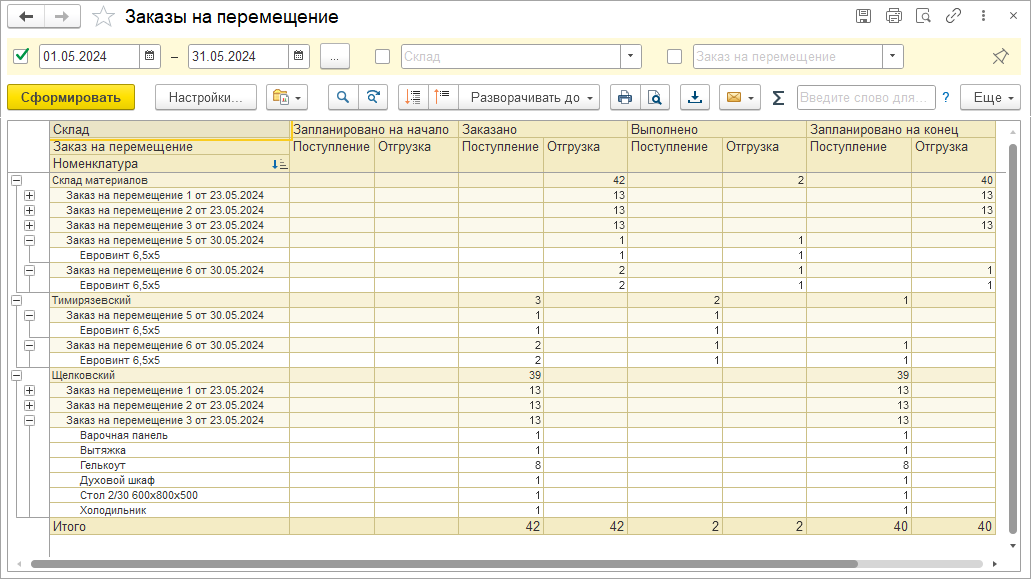Screen dimensions: 1031x579
Task: Click the Сформировать button
Action: pyautogui.click(x=71, y=97)
